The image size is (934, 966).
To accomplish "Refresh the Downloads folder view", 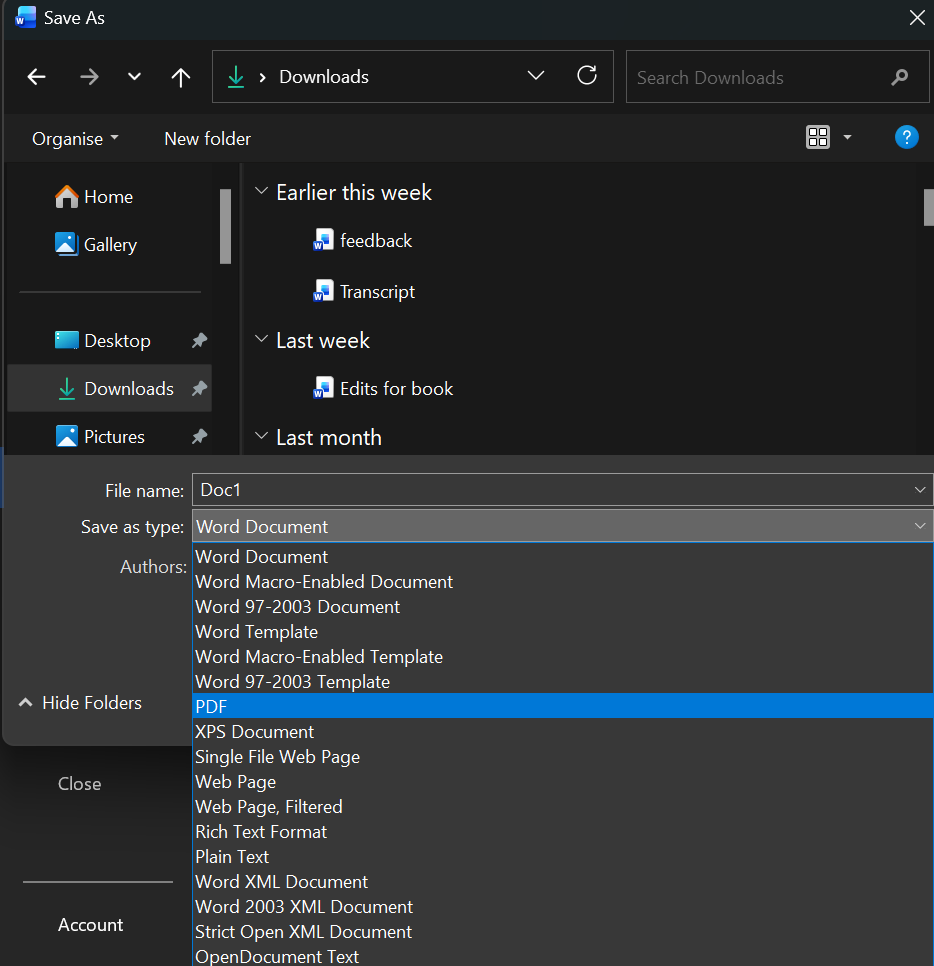I will (x=587, y=76).
